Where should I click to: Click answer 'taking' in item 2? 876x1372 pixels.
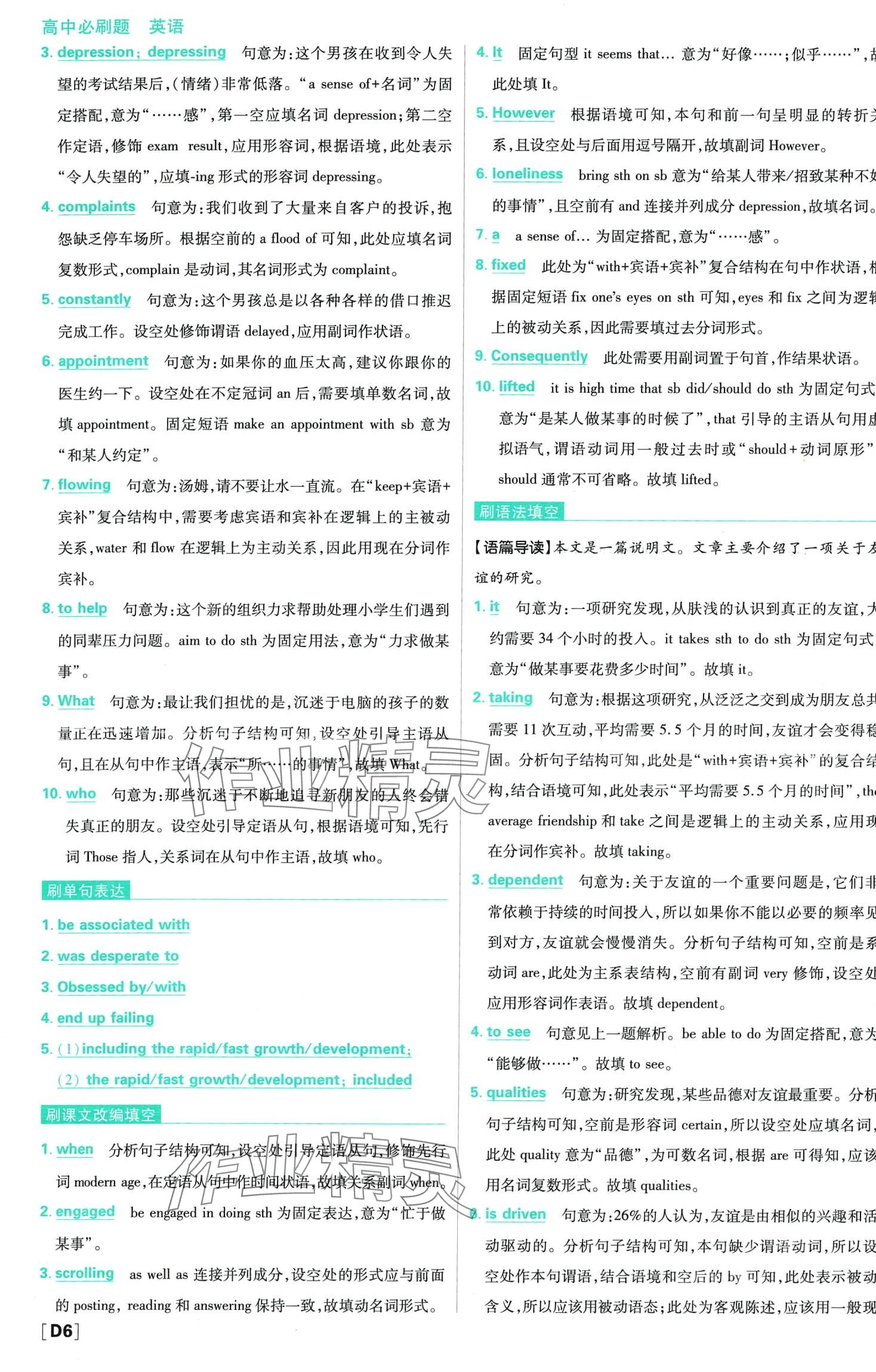pos(510,698)
